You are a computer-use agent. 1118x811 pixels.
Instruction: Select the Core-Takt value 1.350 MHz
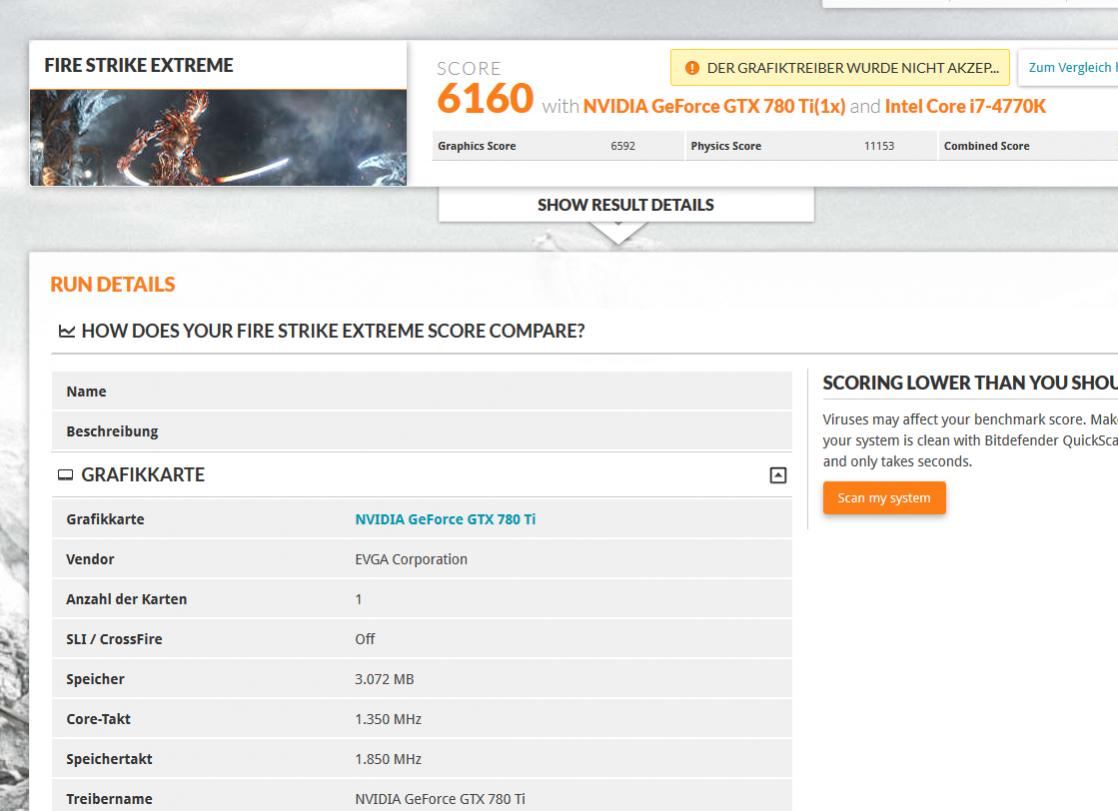pos(388,719)
